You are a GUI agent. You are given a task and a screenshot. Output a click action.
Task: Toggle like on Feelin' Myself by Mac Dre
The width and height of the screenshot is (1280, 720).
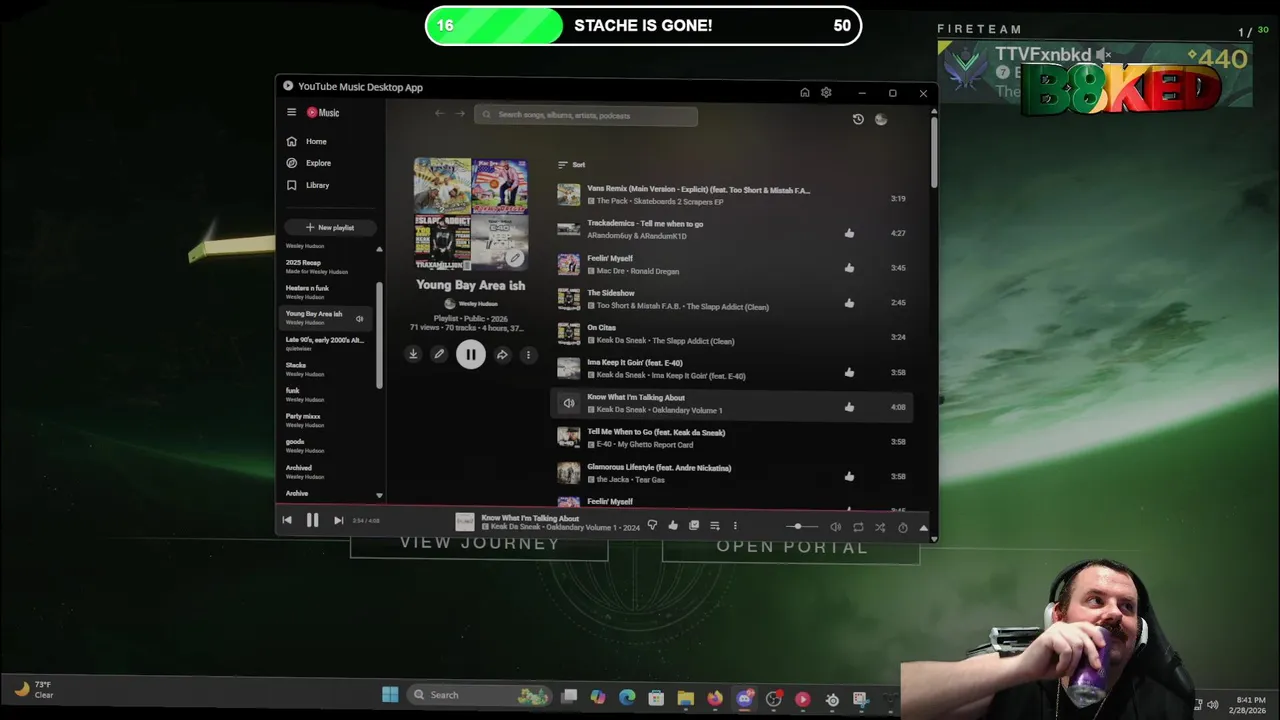pos(849,268)
